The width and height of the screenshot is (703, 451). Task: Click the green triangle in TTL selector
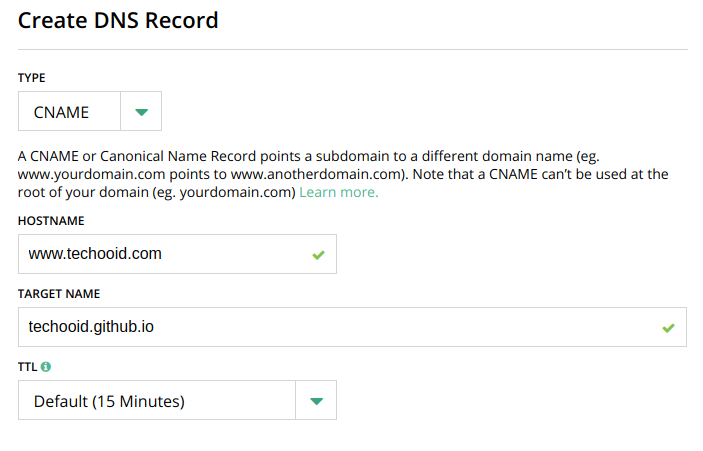pos(317,401)
